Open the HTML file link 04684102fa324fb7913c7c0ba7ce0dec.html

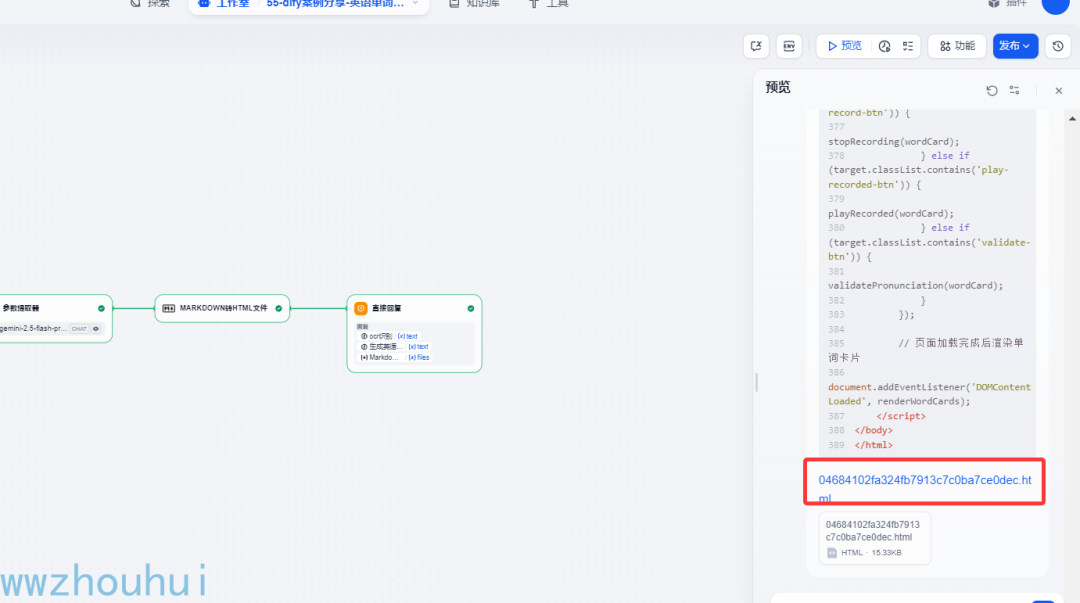tap(924, 488)
